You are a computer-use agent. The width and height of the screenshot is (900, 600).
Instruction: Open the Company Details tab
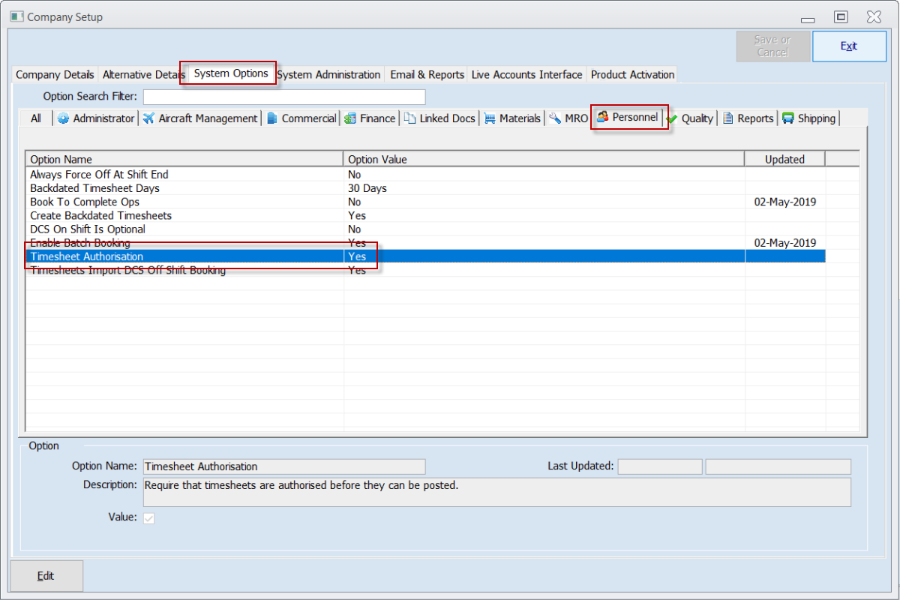tap(55, 75)
